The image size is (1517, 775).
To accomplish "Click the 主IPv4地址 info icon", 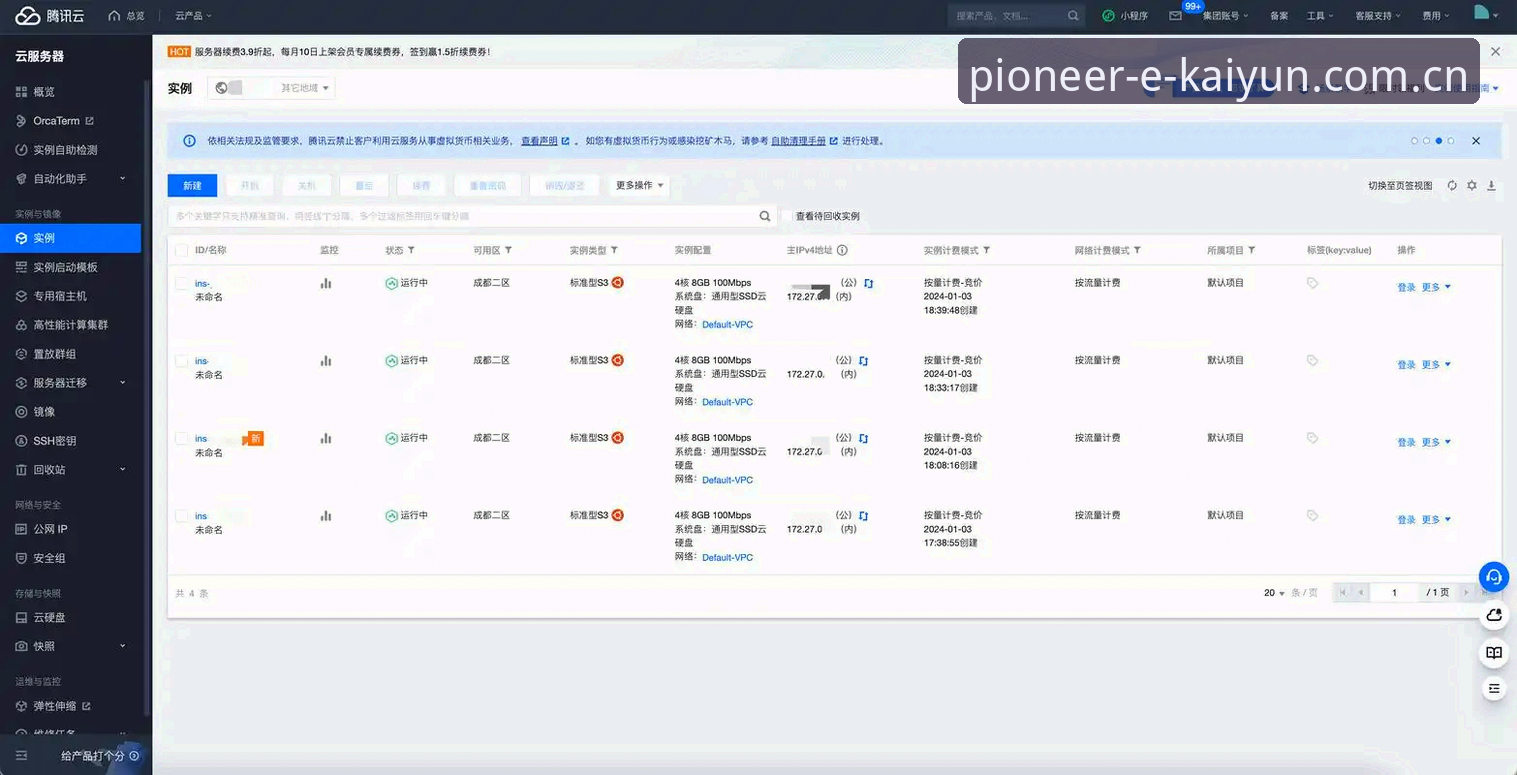I will (842, 250).
